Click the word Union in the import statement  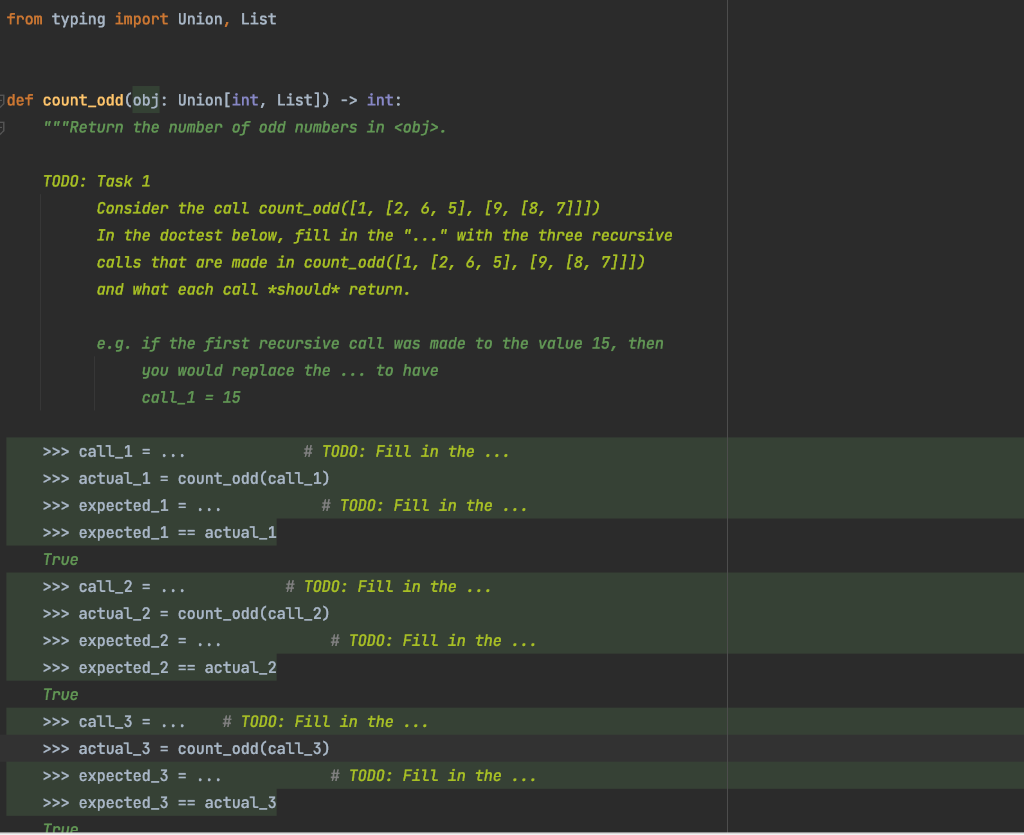[196, 18]
